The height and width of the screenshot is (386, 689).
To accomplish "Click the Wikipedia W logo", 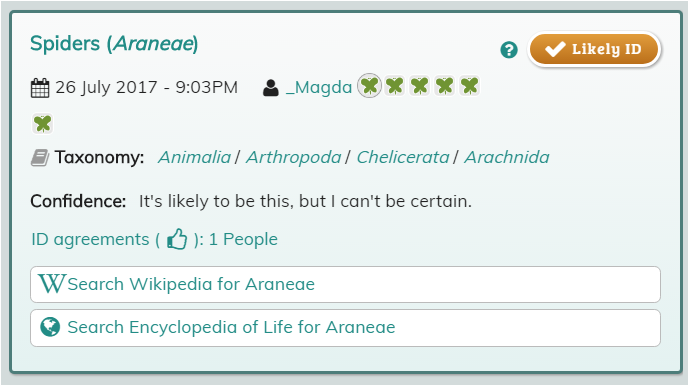I will point(51,284).
